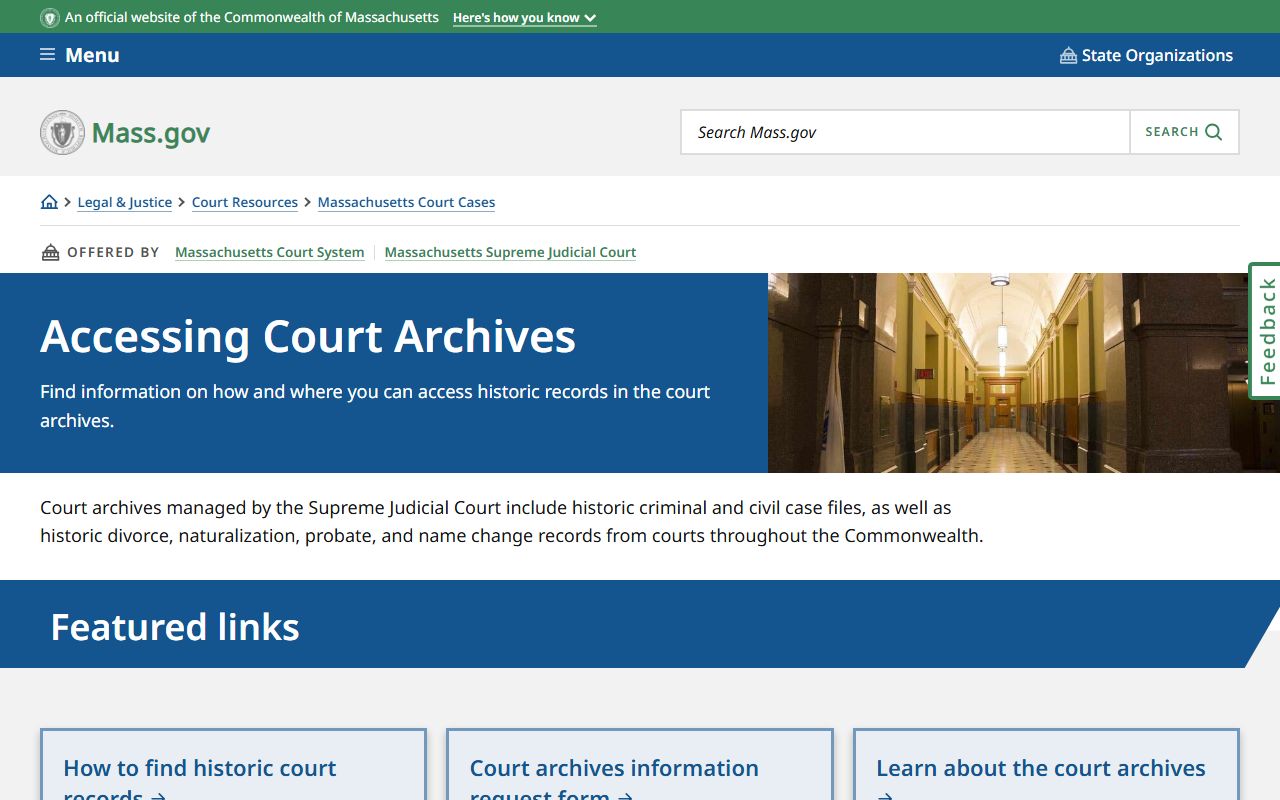Go to home via breadcrumb house icon
Viewport: 1280px width, 800px height.
click(x=49, y=202)
